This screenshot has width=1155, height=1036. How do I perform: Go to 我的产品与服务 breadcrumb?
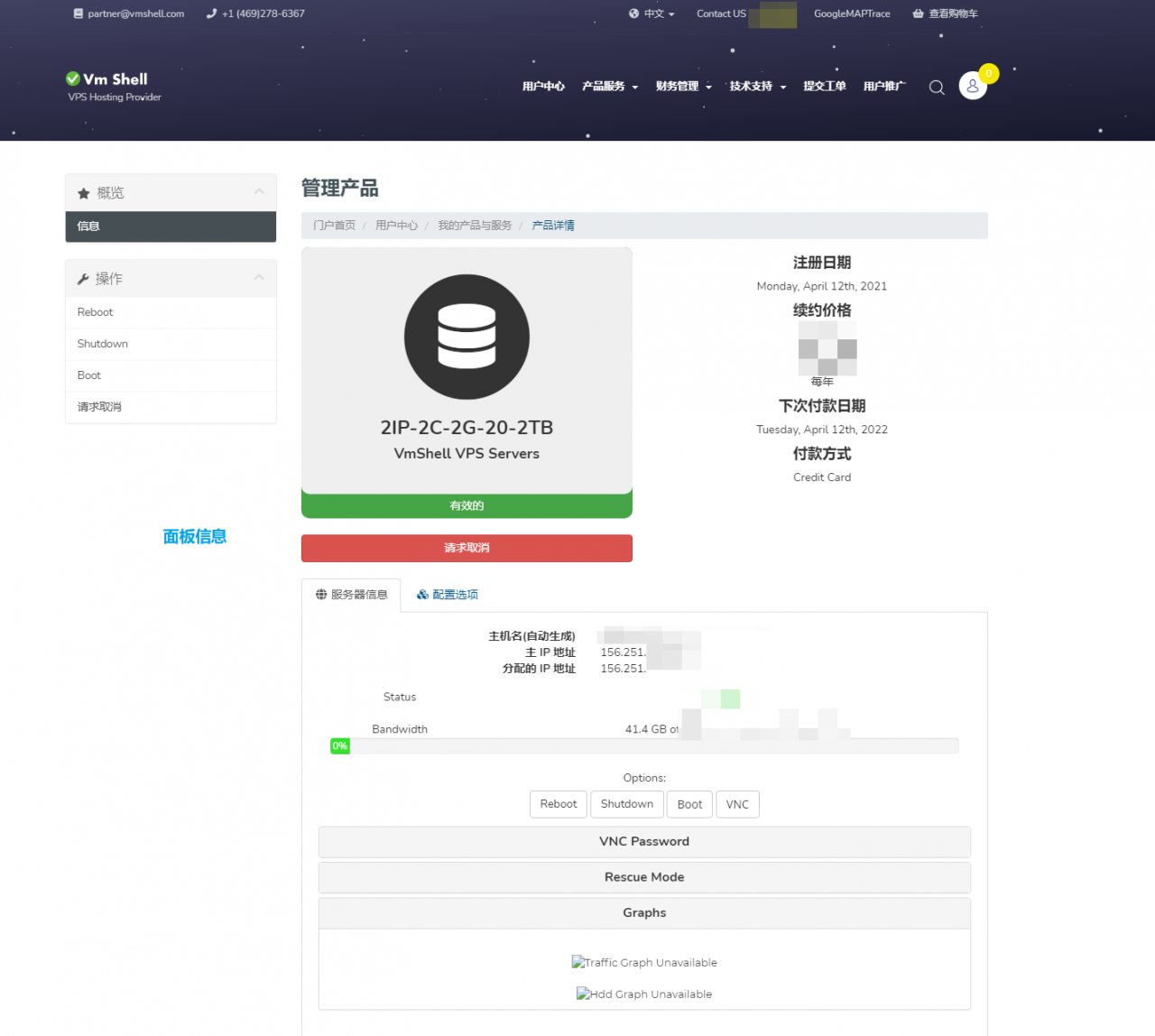[x=475, y=226]
